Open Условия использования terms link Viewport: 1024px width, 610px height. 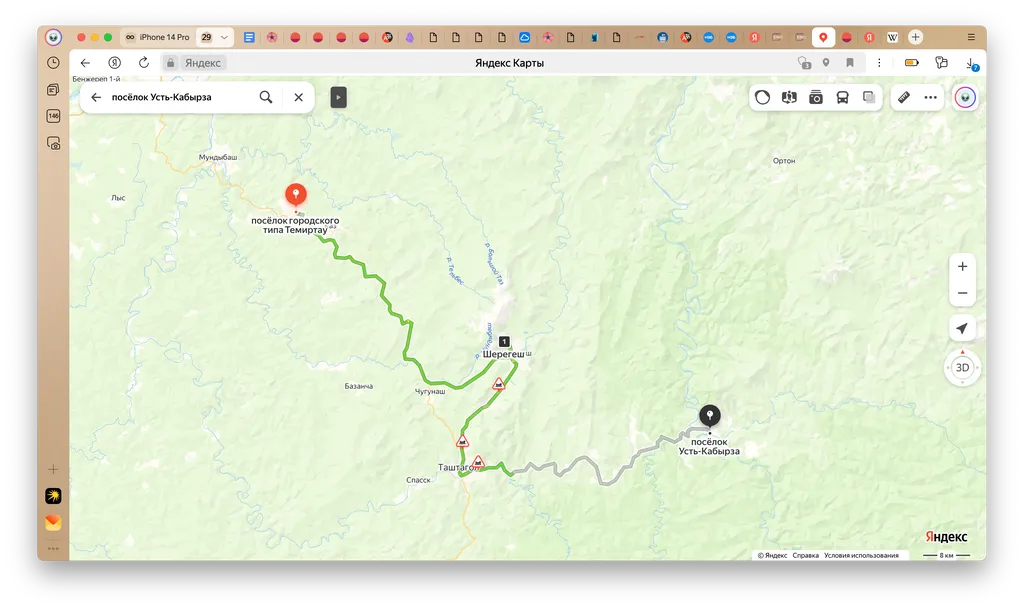coord(861,555)
